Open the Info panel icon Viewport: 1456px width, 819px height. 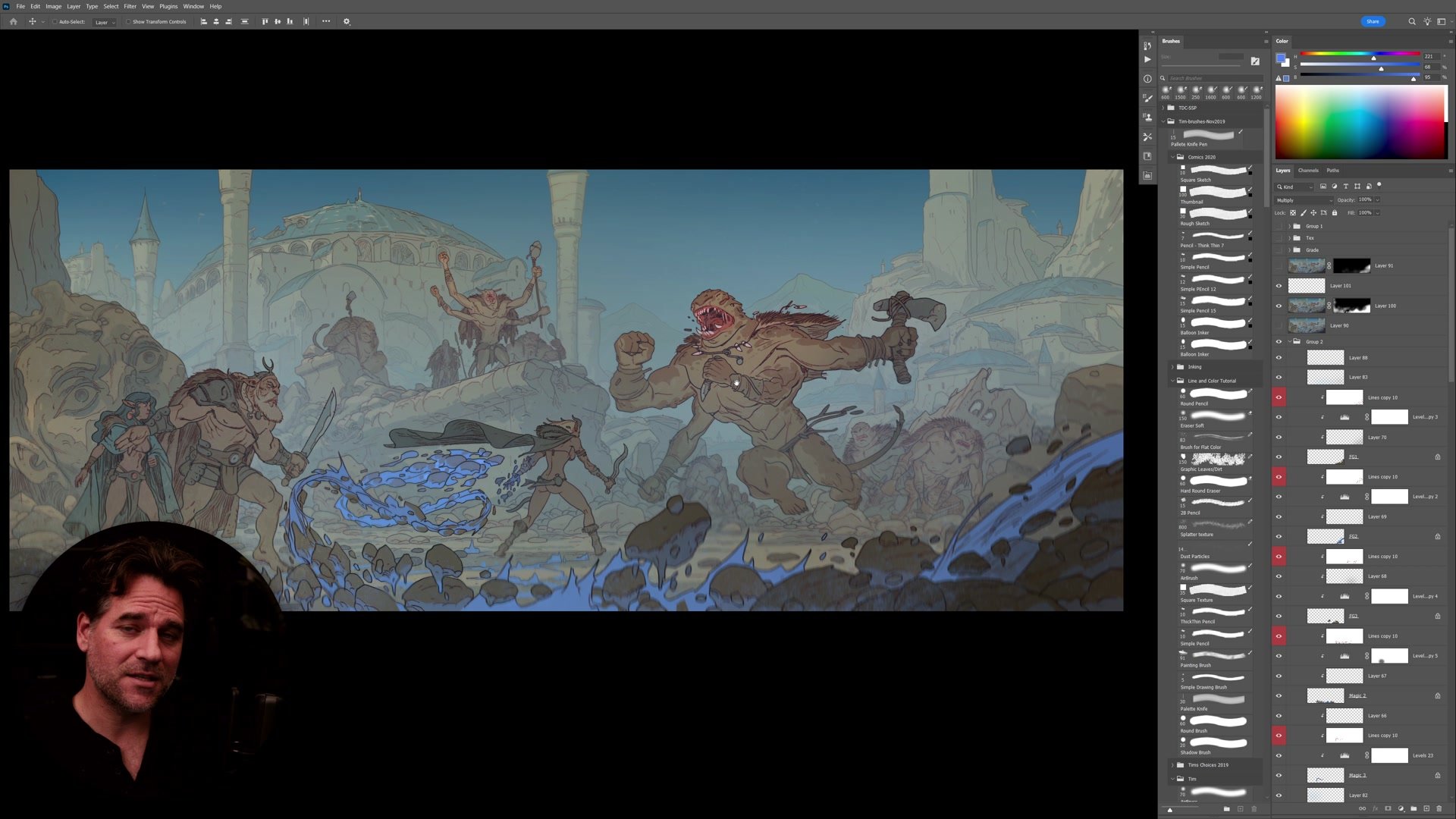pyautogui.click(x=1147, y=79)
